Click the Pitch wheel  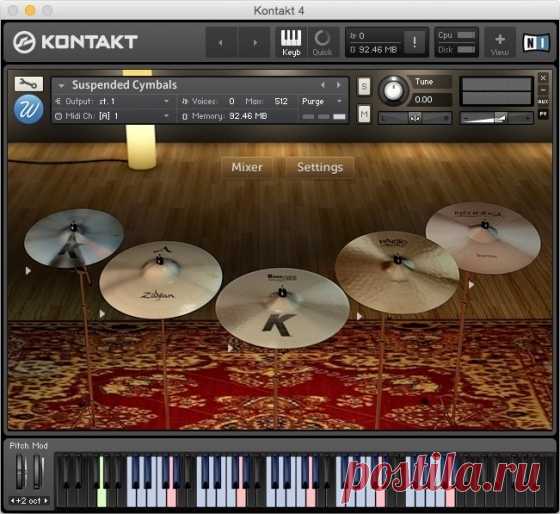(20, 472)
